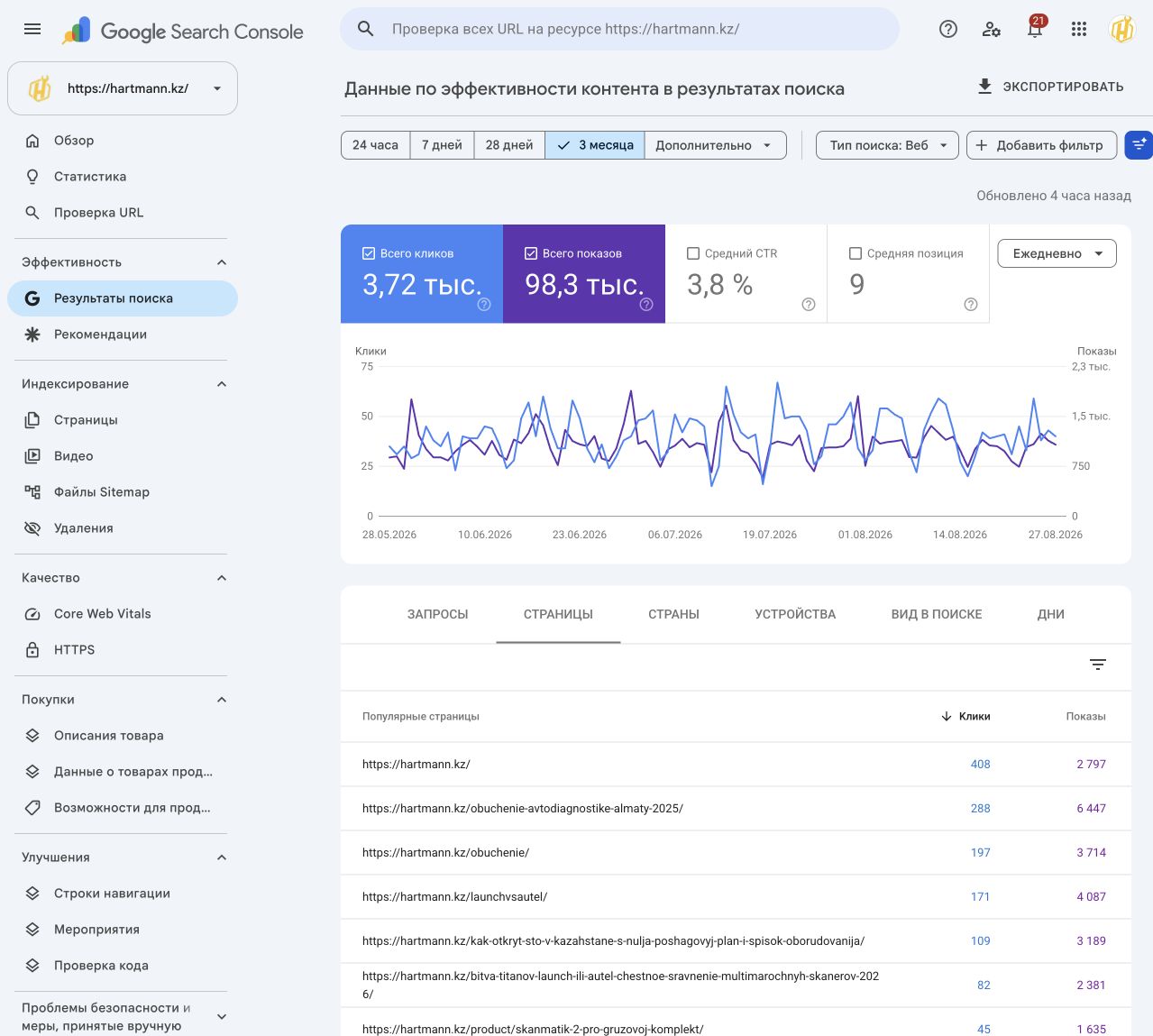Screen dimensions: 1153x1036
Task: Open Мероприятия improvements item
Action: (x=123, y=930)
